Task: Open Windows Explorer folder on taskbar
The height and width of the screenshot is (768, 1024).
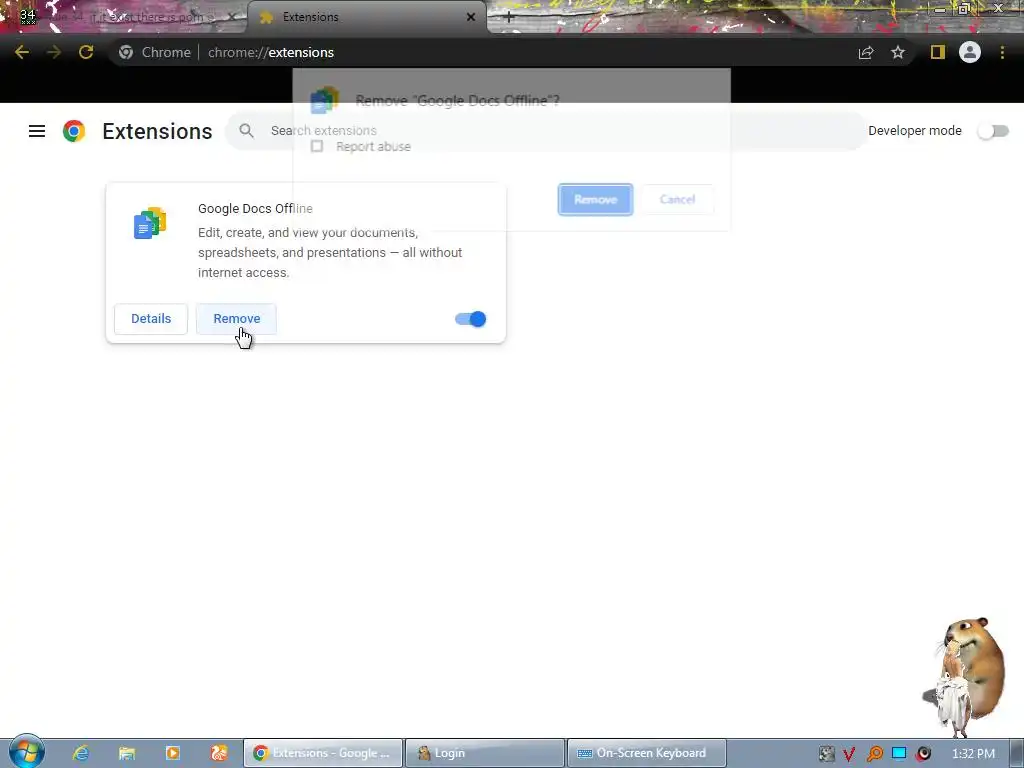Action: (x=127, y=753)
